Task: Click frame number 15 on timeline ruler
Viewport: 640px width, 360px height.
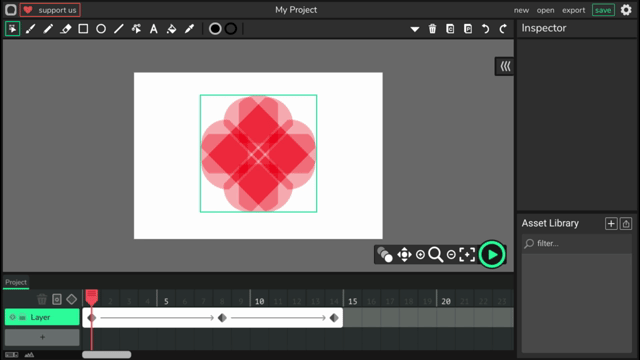Action: (x=353, y=301)
